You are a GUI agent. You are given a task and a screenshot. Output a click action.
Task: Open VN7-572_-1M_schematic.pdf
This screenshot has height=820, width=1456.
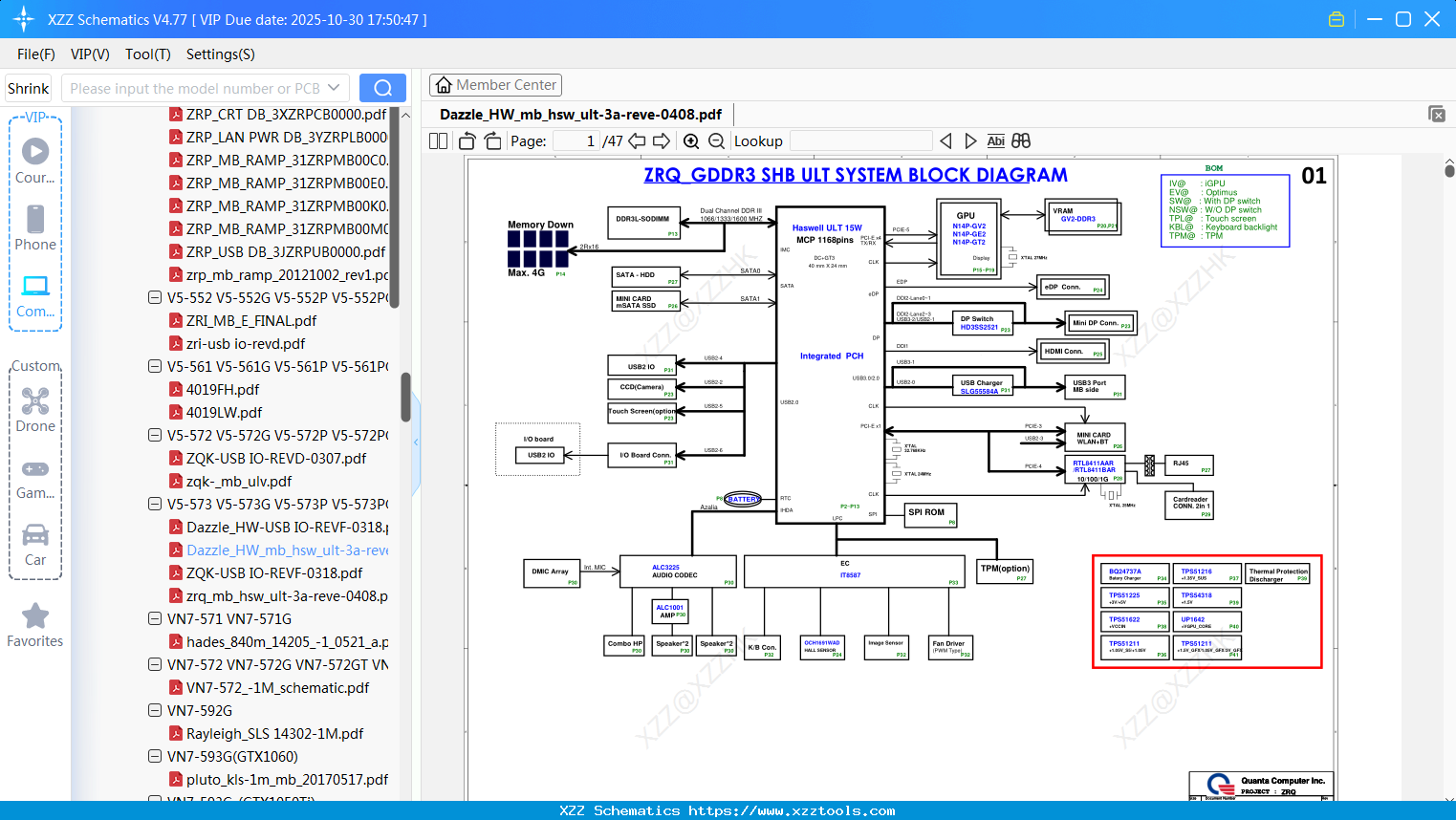coord(277,687)
